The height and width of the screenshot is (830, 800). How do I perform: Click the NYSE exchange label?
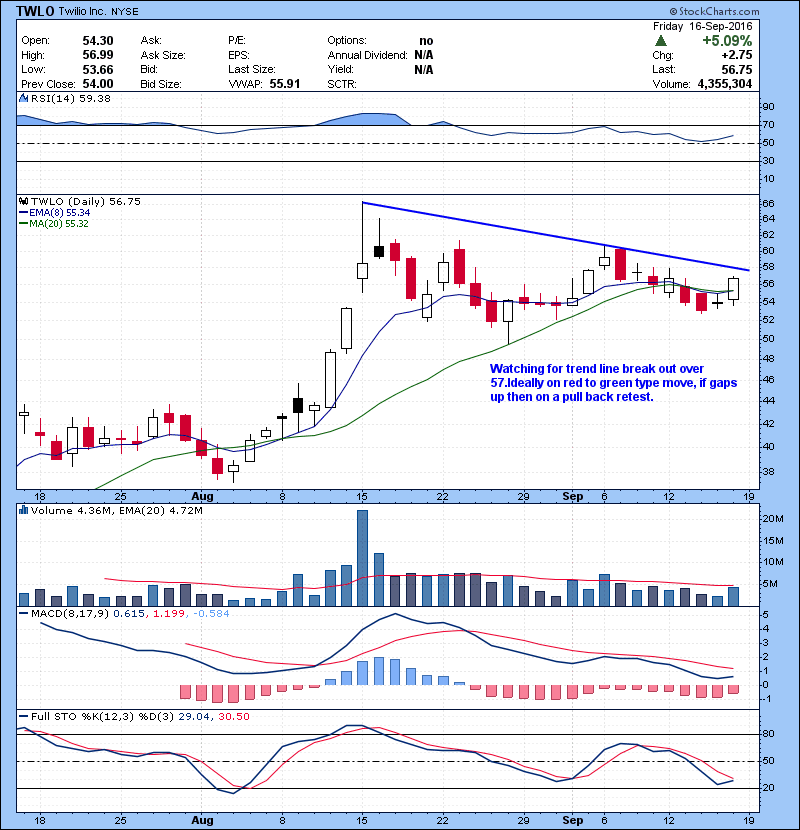click(124, 11)
